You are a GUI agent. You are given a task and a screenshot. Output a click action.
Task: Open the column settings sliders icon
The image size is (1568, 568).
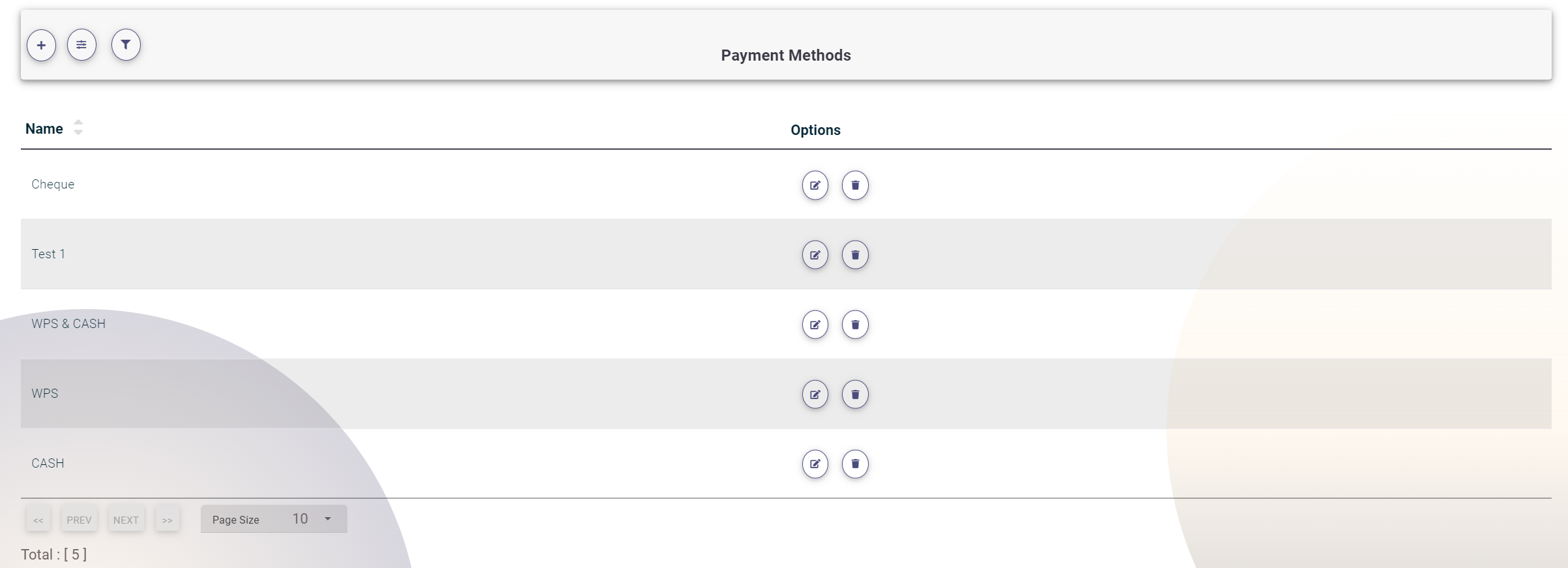(x=81, y=45)
